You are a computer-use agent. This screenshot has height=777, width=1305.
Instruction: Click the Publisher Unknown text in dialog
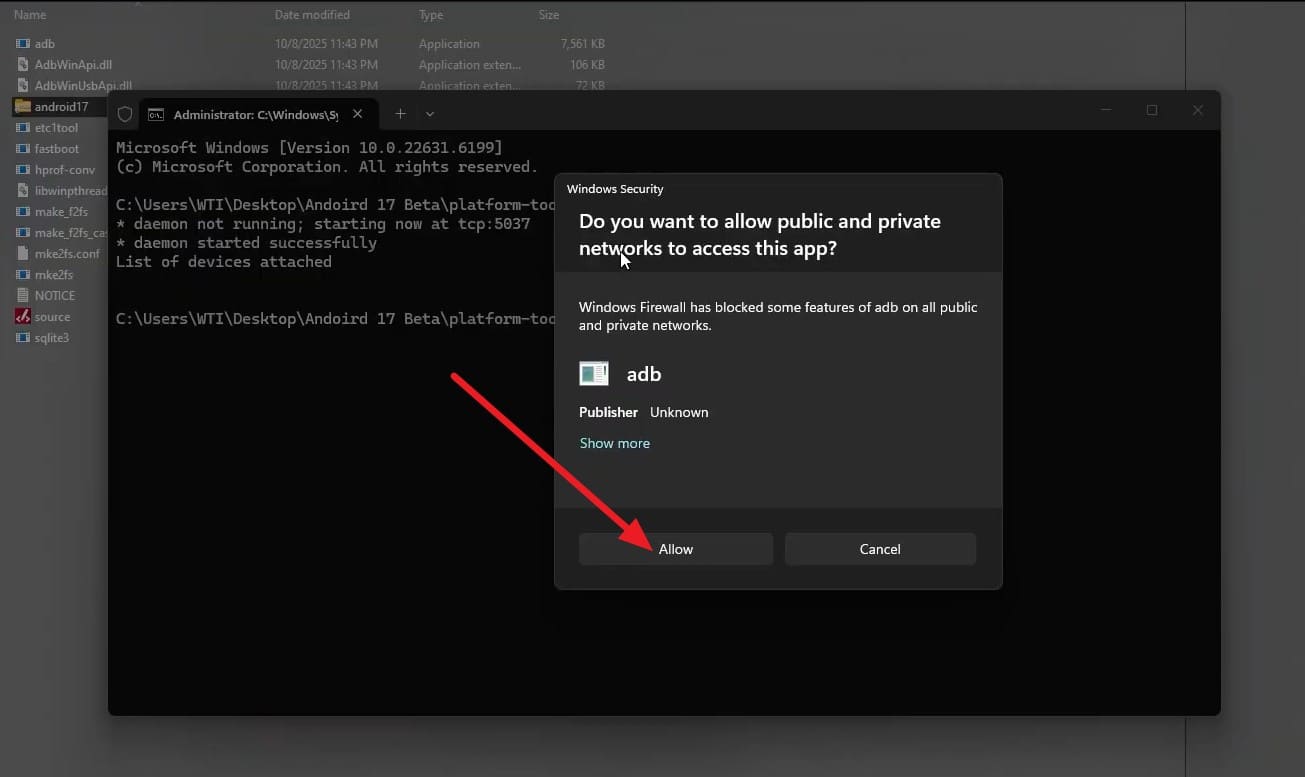(644, 412)
